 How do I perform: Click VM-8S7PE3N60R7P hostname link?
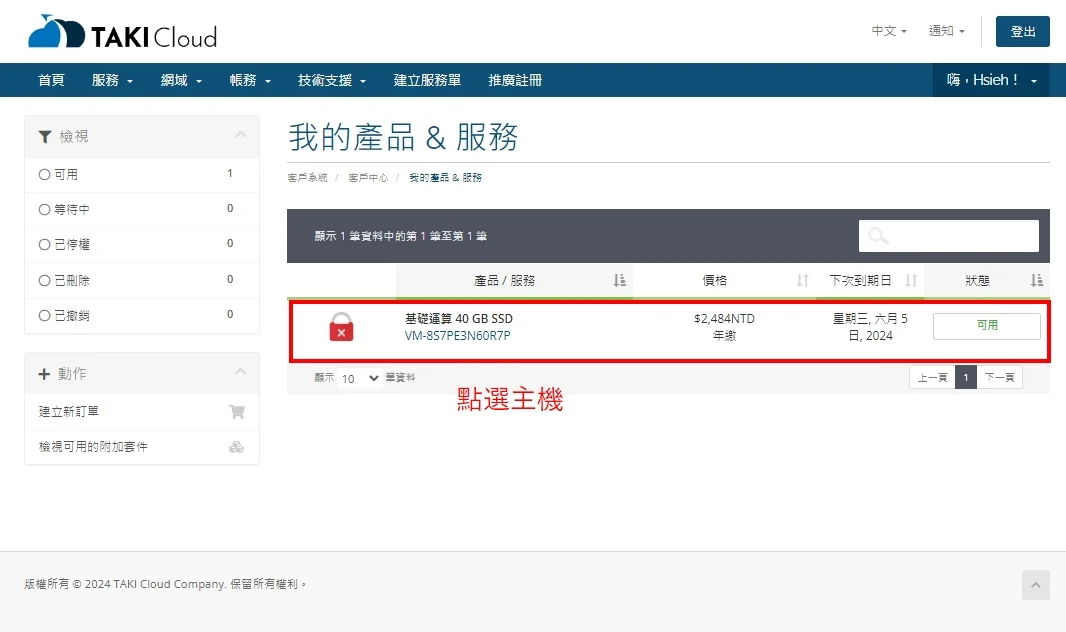pos(458,336)
